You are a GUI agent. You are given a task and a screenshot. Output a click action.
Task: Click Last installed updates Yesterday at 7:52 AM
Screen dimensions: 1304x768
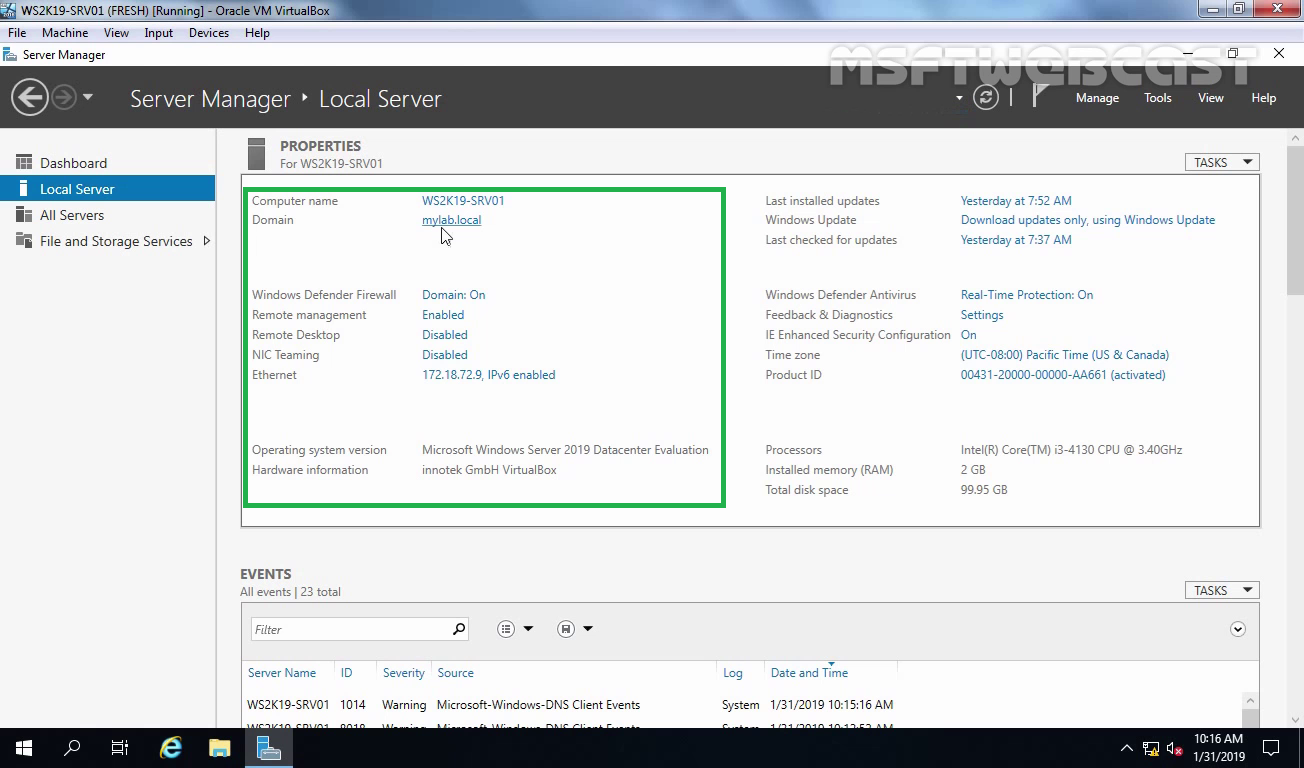pos(1016,201)
